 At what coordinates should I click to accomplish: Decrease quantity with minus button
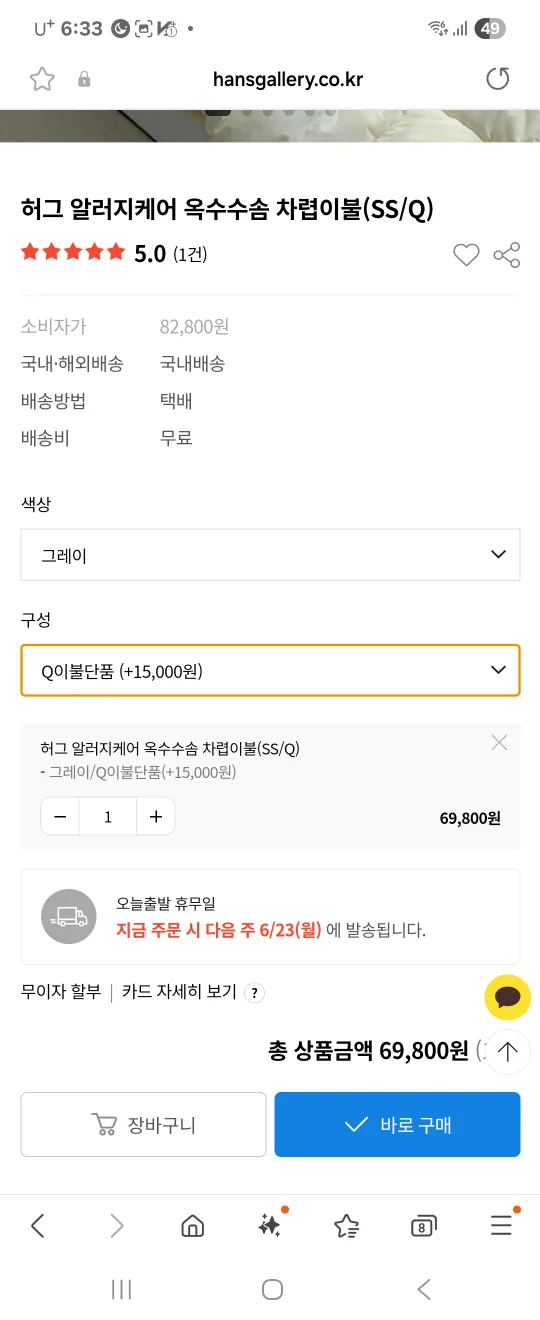(x=60, y=817)
